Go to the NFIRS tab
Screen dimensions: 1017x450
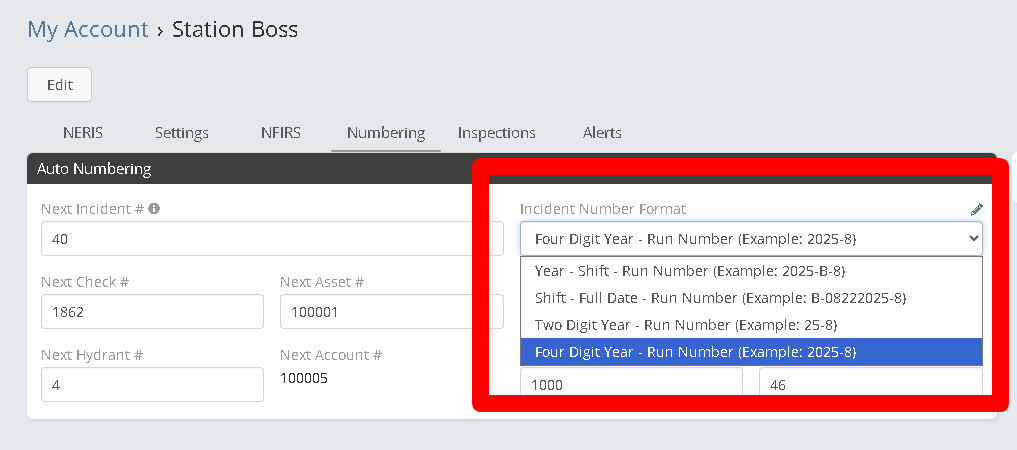point(281,133)
